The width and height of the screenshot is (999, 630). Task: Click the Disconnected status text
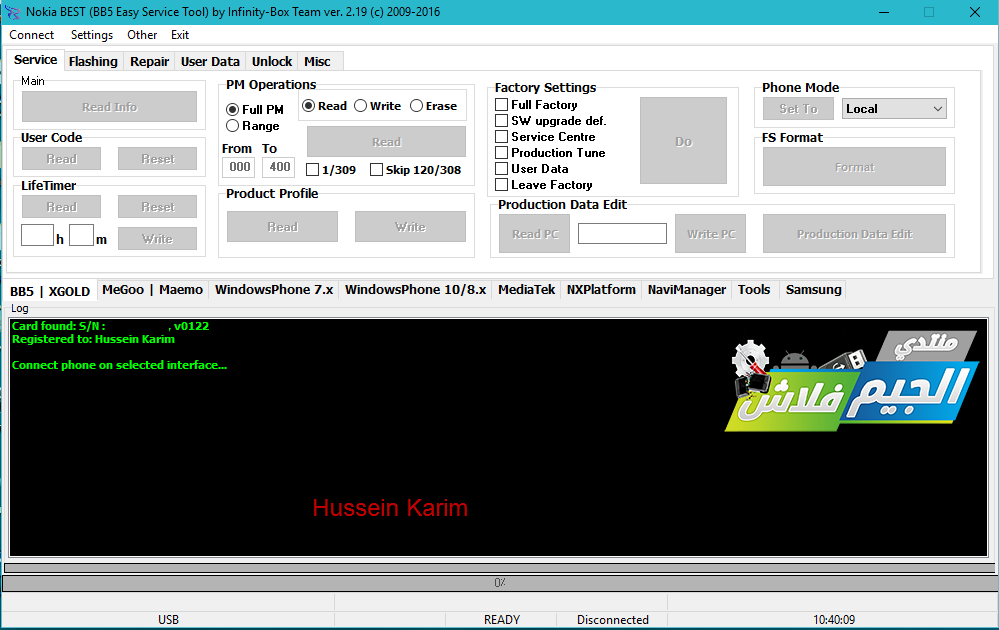(x=612, y=620)
